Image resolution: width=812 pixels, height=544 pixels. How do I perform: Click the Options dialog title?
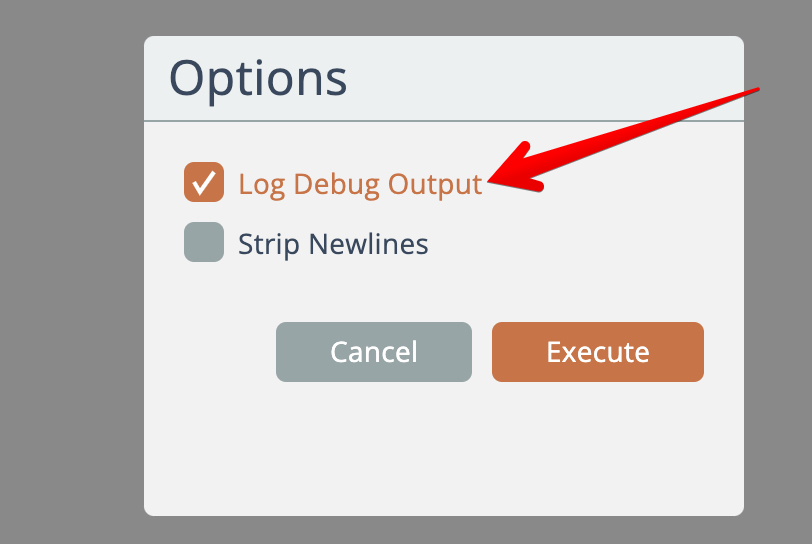coord(258,78)
